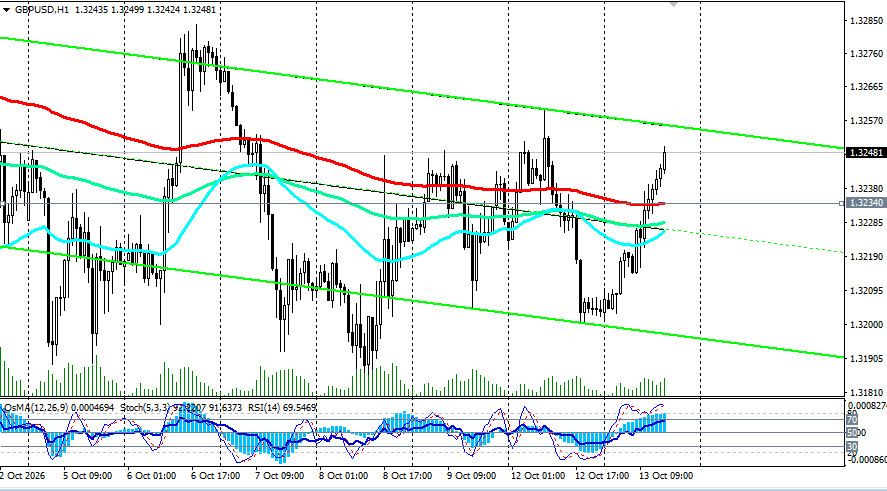The width and height of the screenshot is (887, 491).
Task: Click the 8 Oct 01:00 time label
Action: [345, 476]
